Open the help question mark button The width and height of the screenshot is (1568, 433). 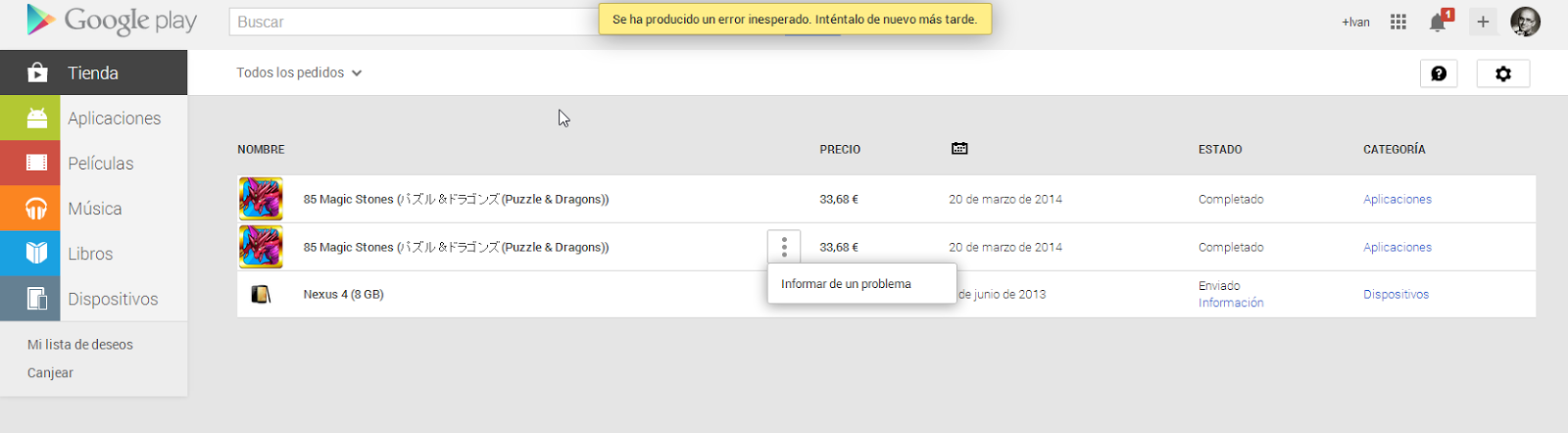click(1439, 73)
